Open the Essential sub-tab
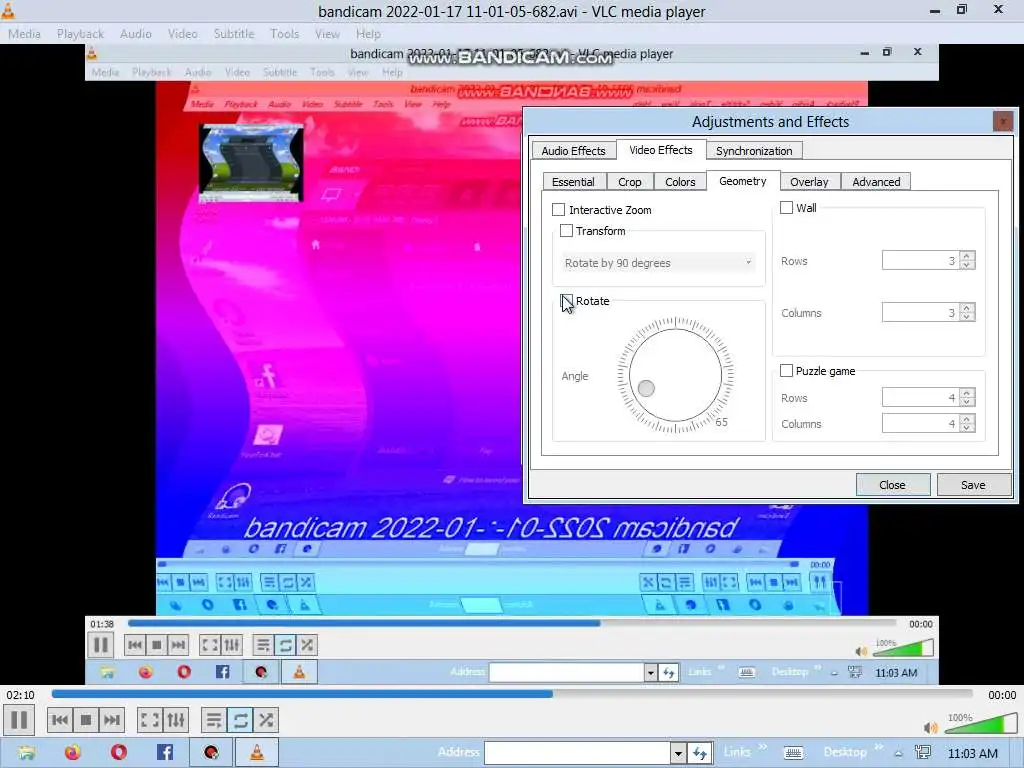 pos(573,182)
